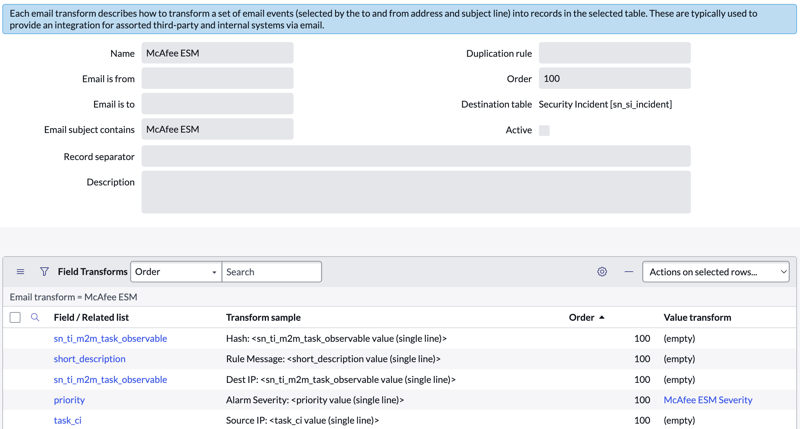Click the Email transform = McAfee ESM breadcrumb
Viewport: 800px width, 429px height.
pyautogui.click(x=73, y=297)
